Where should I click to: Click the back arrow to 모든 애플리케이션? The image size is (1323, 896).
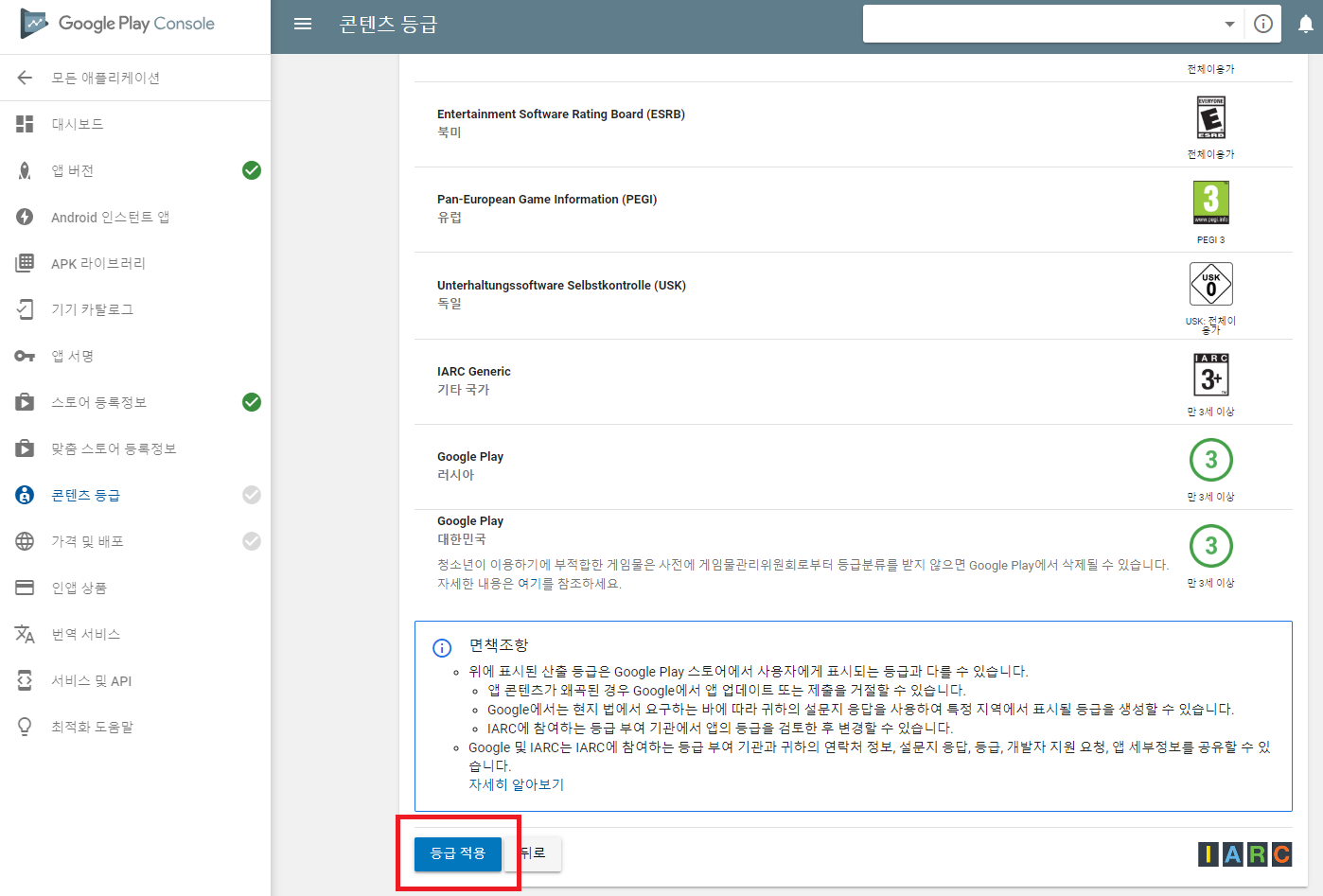coord(25,78)
